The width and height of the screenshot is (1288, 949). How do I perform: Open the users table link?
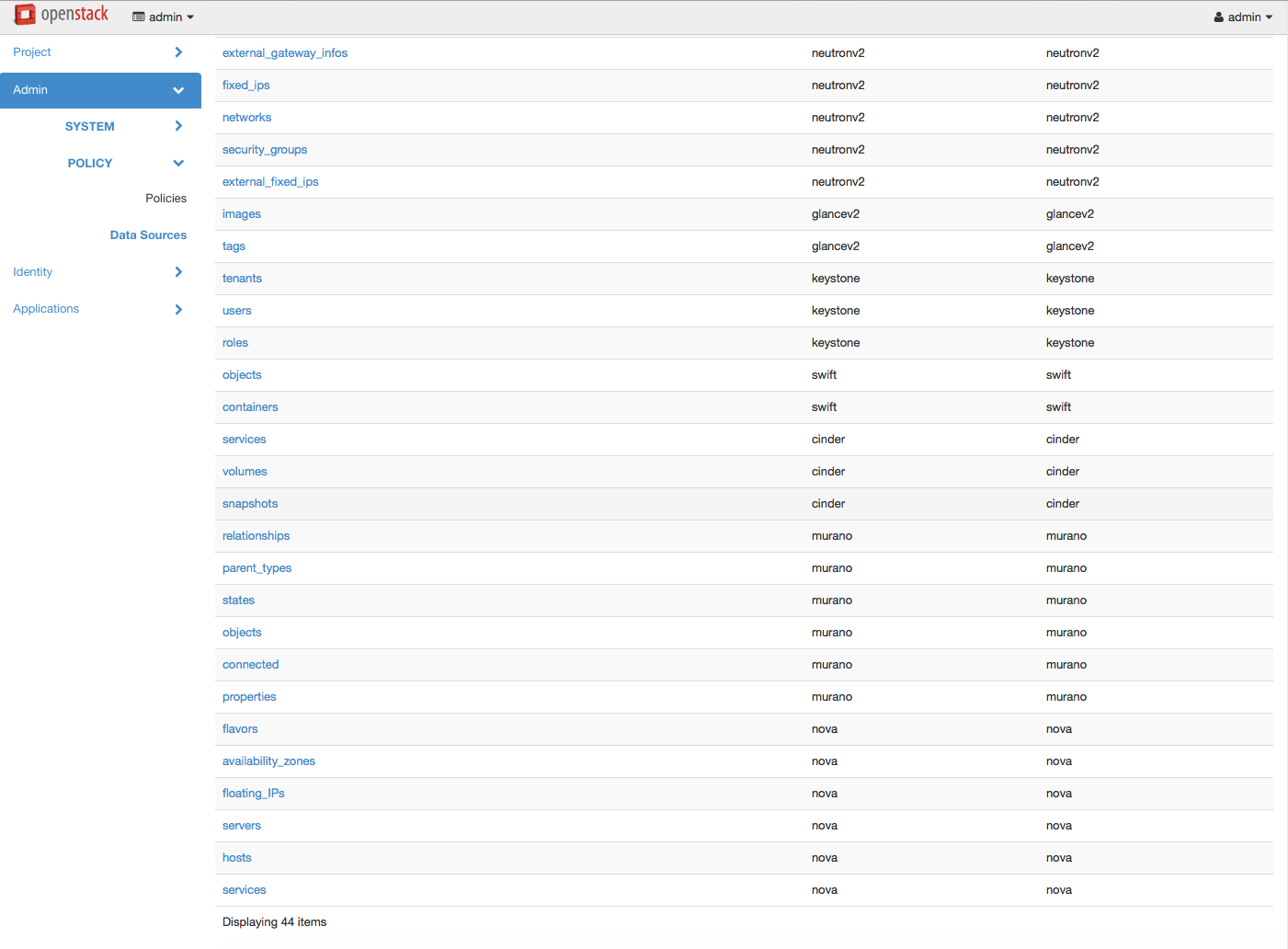236,311
